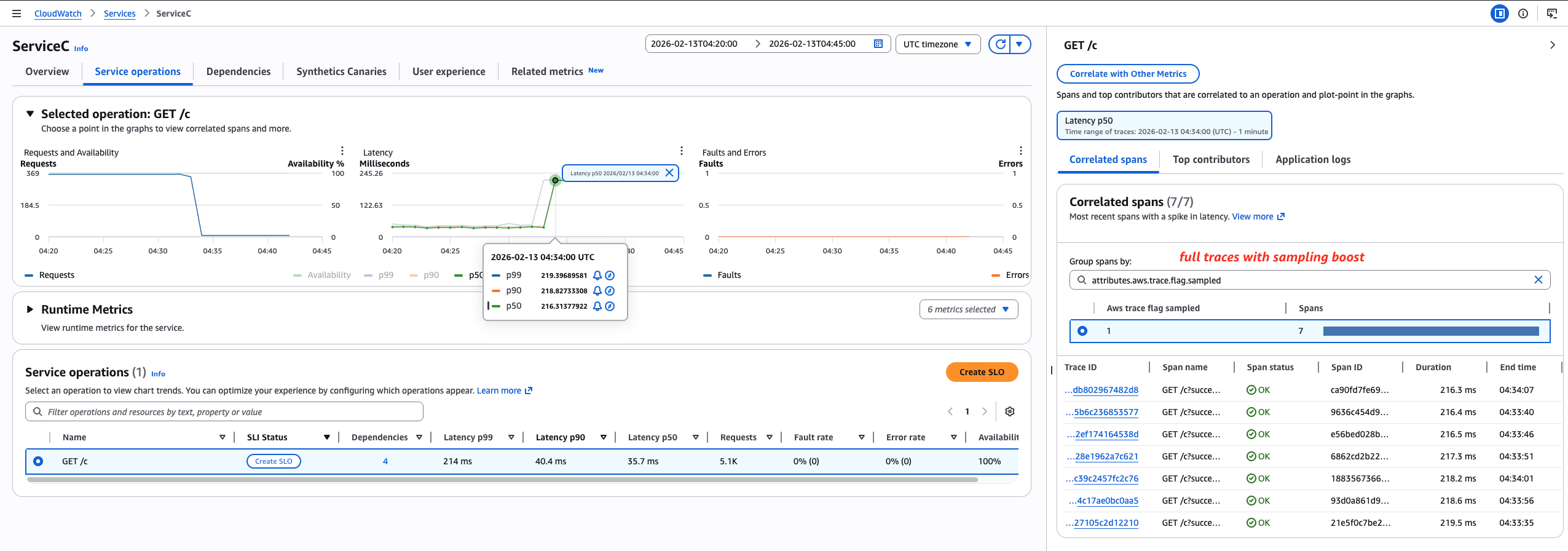The image size is (1568, 551).
Task: Select the sampled flag 1 radio button
Action: pyautogui.click(x=1082, y=331)
